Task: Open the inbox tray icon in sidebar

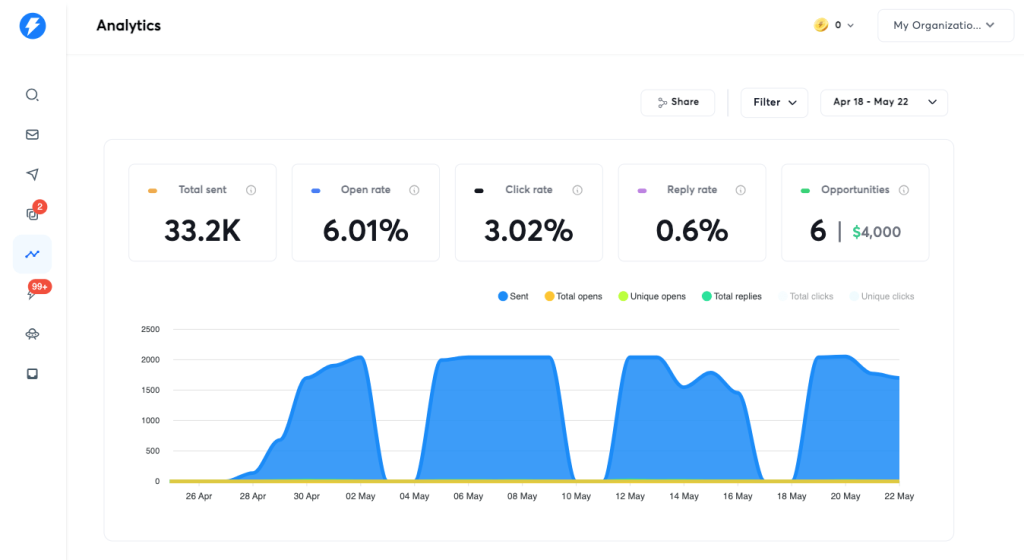Action: point(32,374)
